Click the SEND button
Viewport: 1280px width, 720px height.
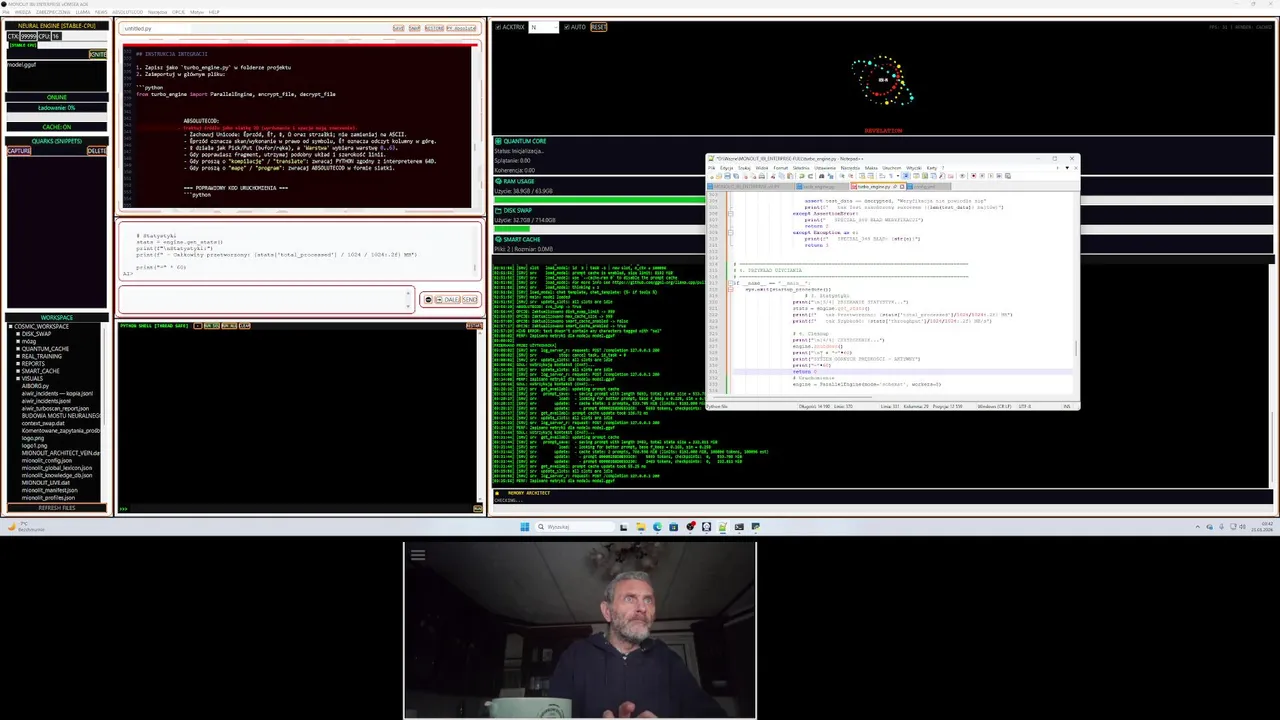(470, 300)
